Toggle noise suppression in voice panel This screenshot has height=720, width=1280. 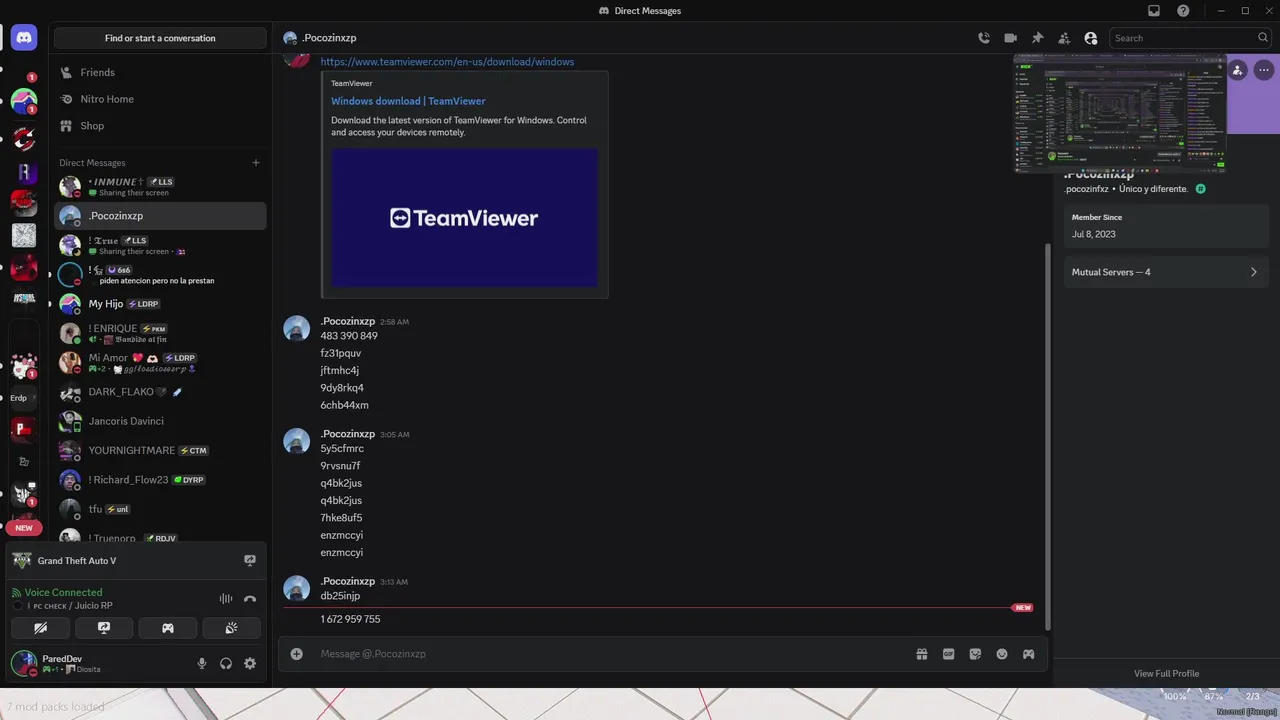click(x=226, y=599)
